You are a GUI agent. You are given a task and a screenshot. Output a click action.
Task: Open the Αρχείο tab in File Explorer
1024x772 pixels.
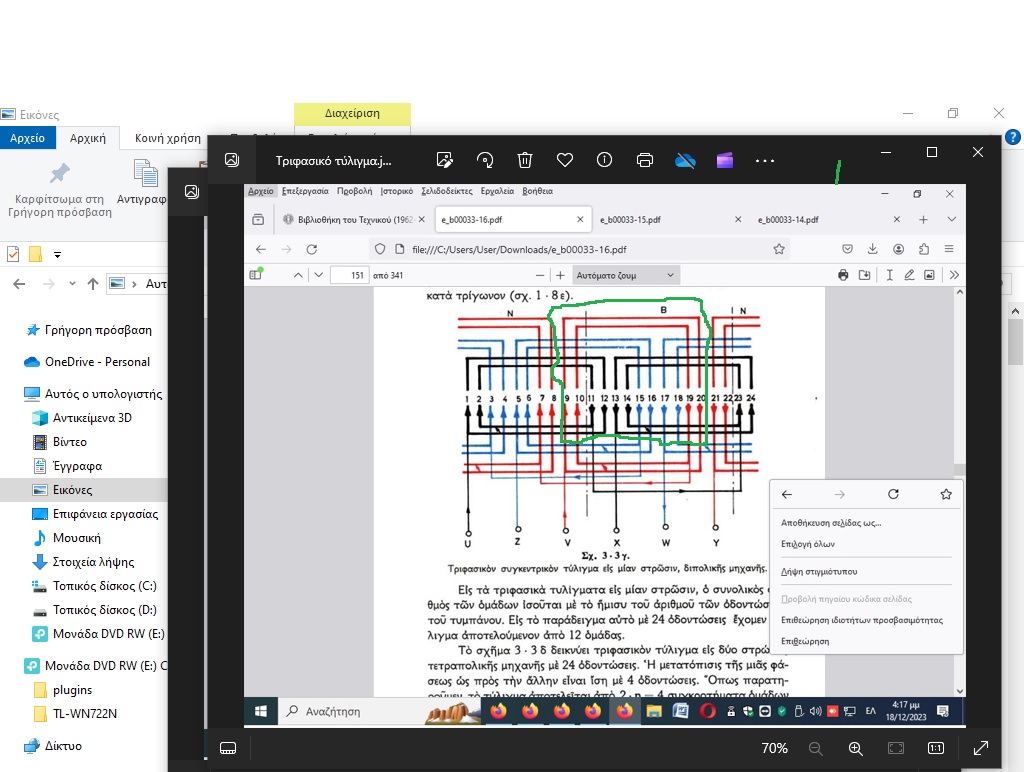27,138
